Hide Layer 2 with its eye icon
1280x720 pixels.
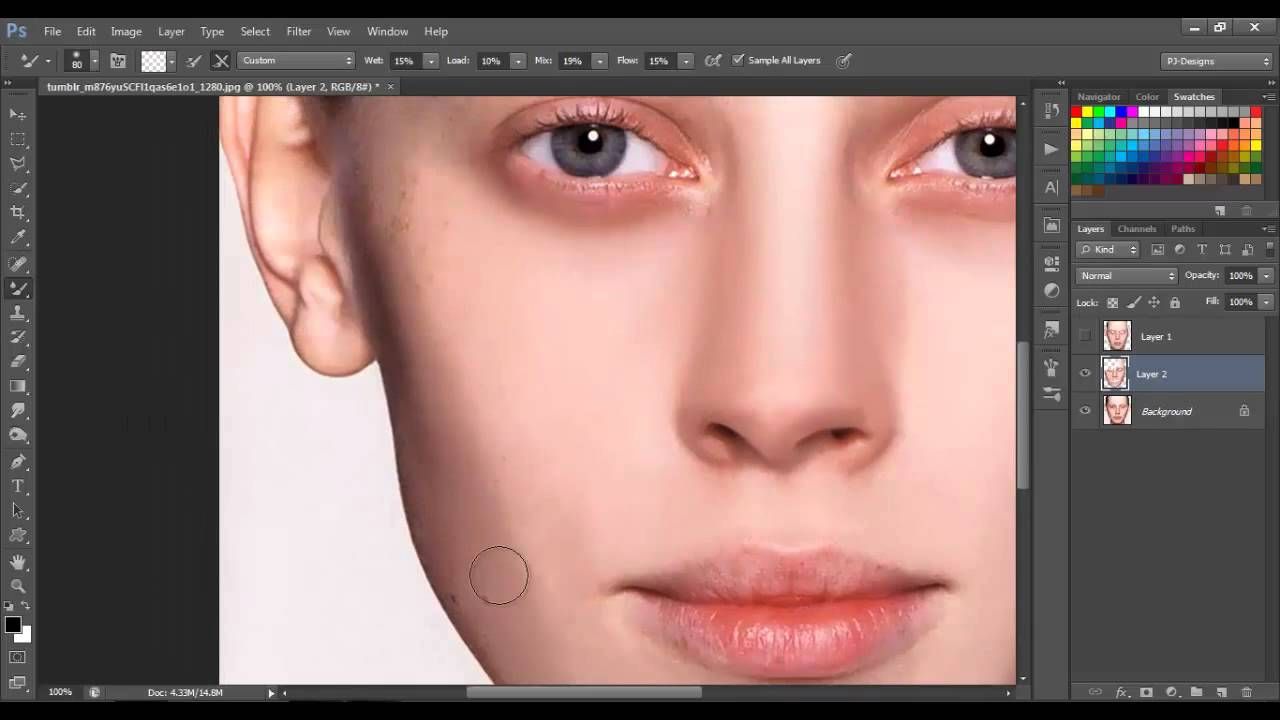coord(1085,374)
